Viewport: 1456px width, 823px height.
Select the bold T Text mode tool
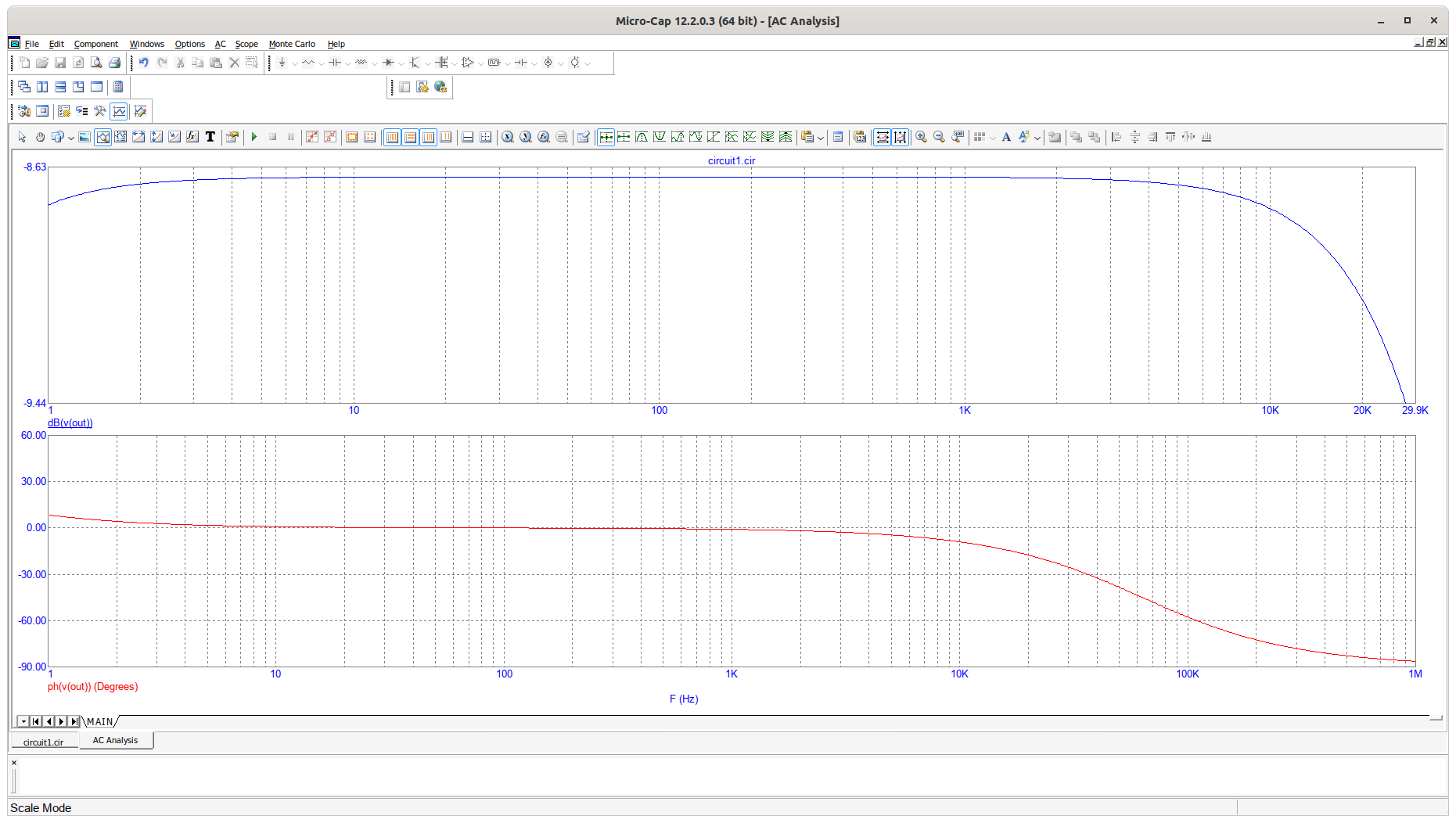[210, 137]
